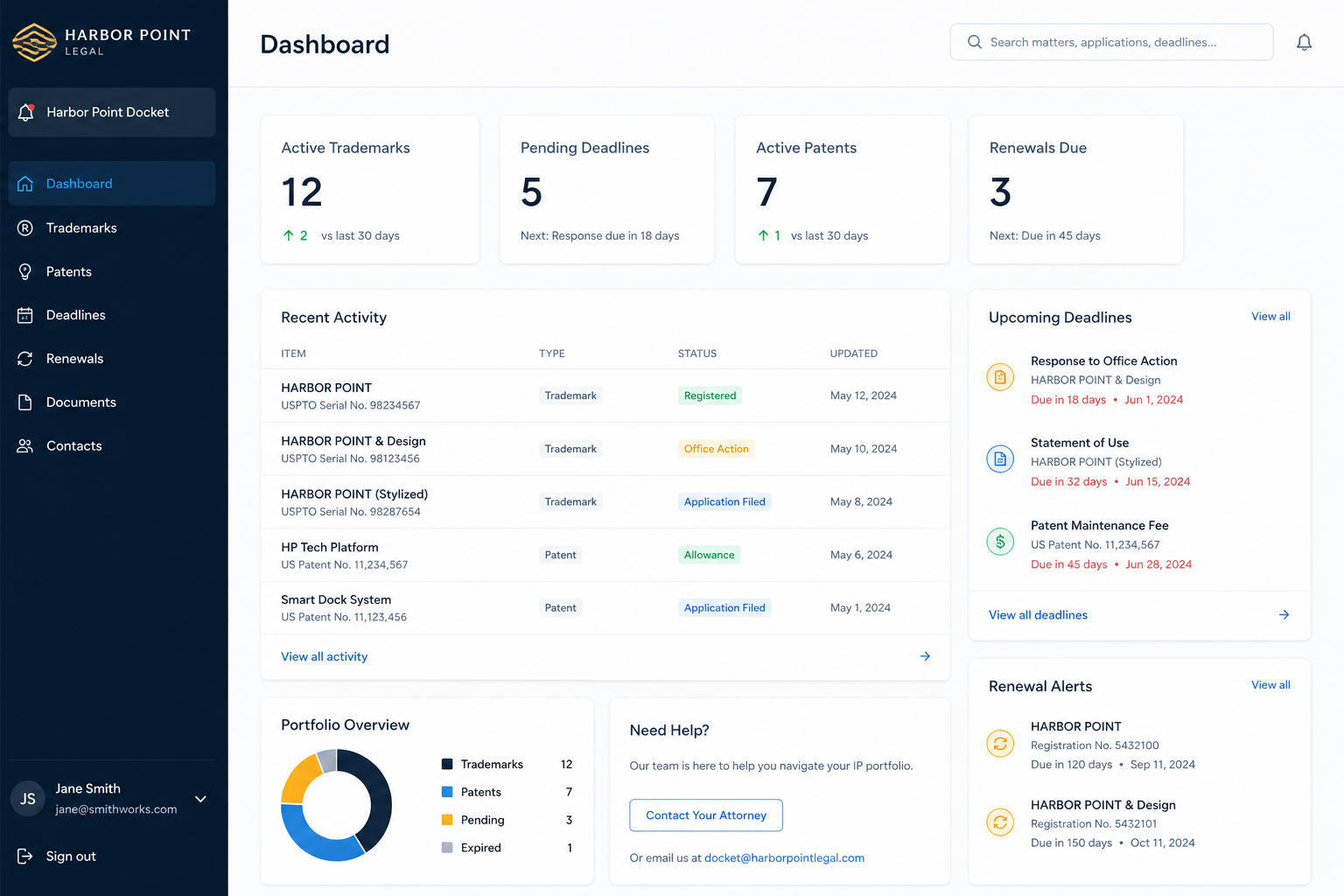Image resolution: width=1344 pixels, height=896 pixels.
Task: Click View all in Upcoming Deadlines
Action: coord(1270,317)
